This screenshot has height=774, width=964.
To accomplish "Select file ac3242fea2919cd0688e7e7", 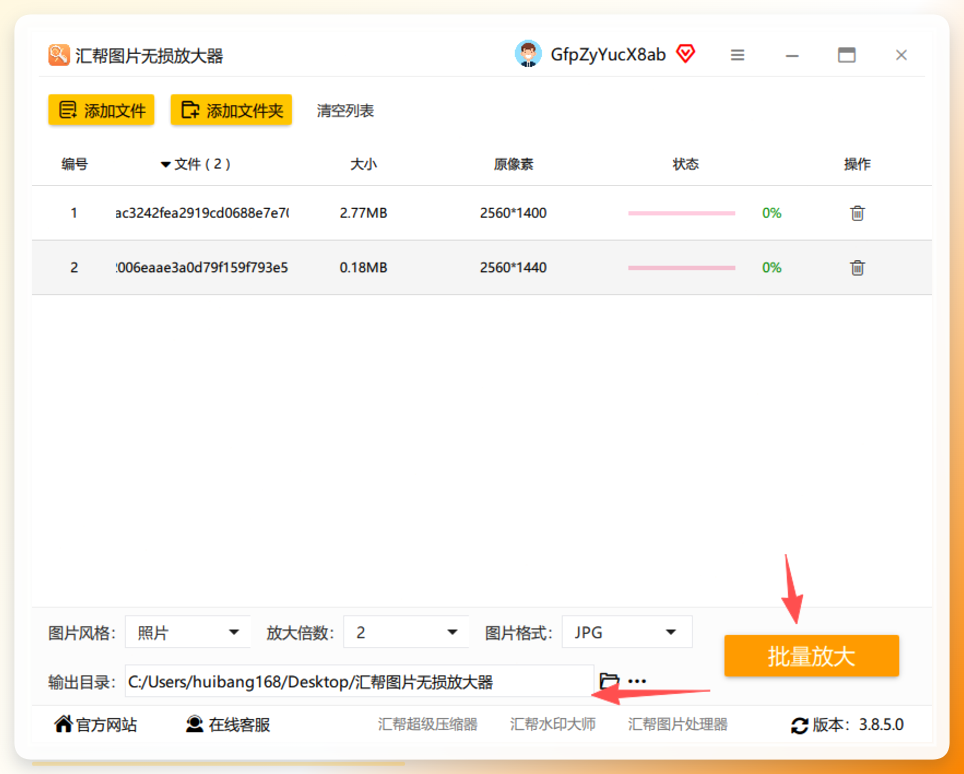I will click(202, 213).
